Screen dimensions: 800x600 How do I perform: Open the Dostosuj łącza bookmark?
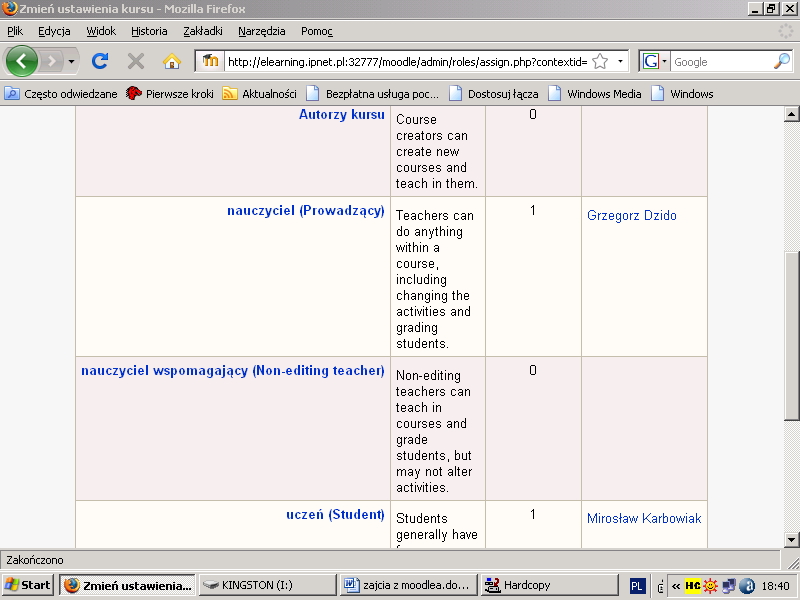click(493, 94)
